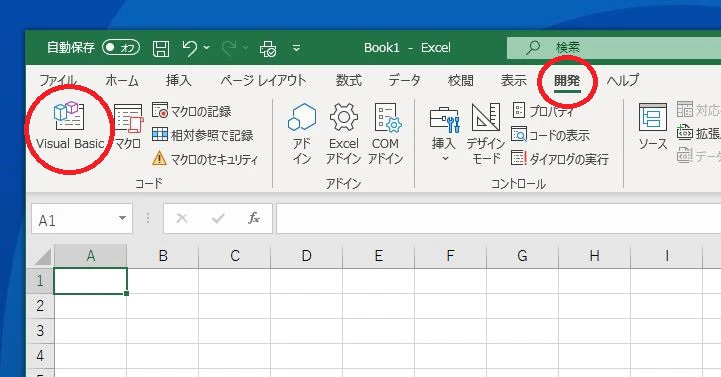Screen dimensions: 721x377
Task: Open the ページレイアウト tab
Action: 263,80
